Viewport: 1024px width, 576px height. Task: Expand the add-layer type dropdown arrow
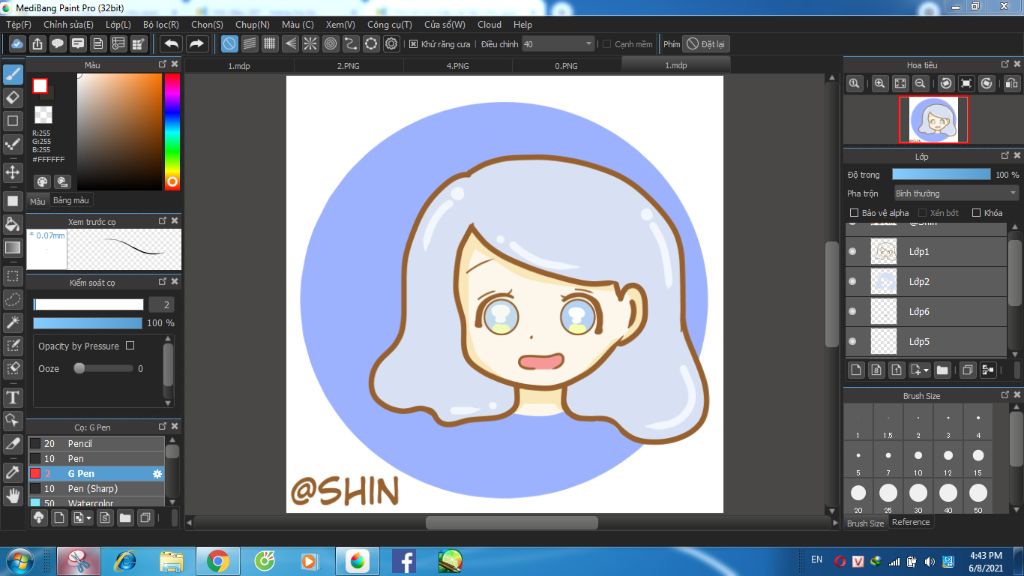[926, 371]
